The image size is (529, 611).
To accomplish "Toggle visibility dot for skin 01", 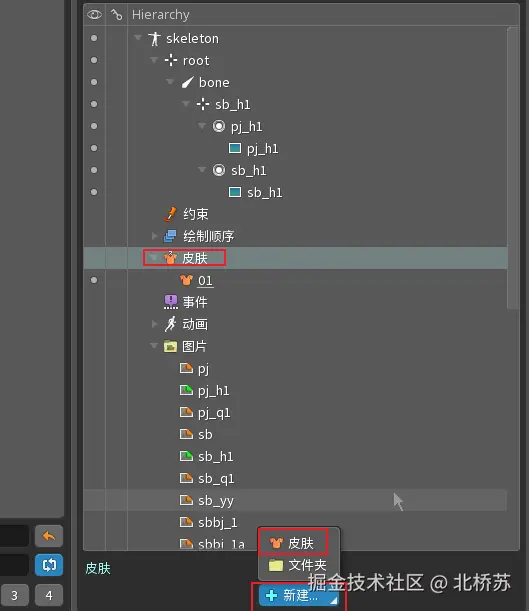I will click(94, 280).
